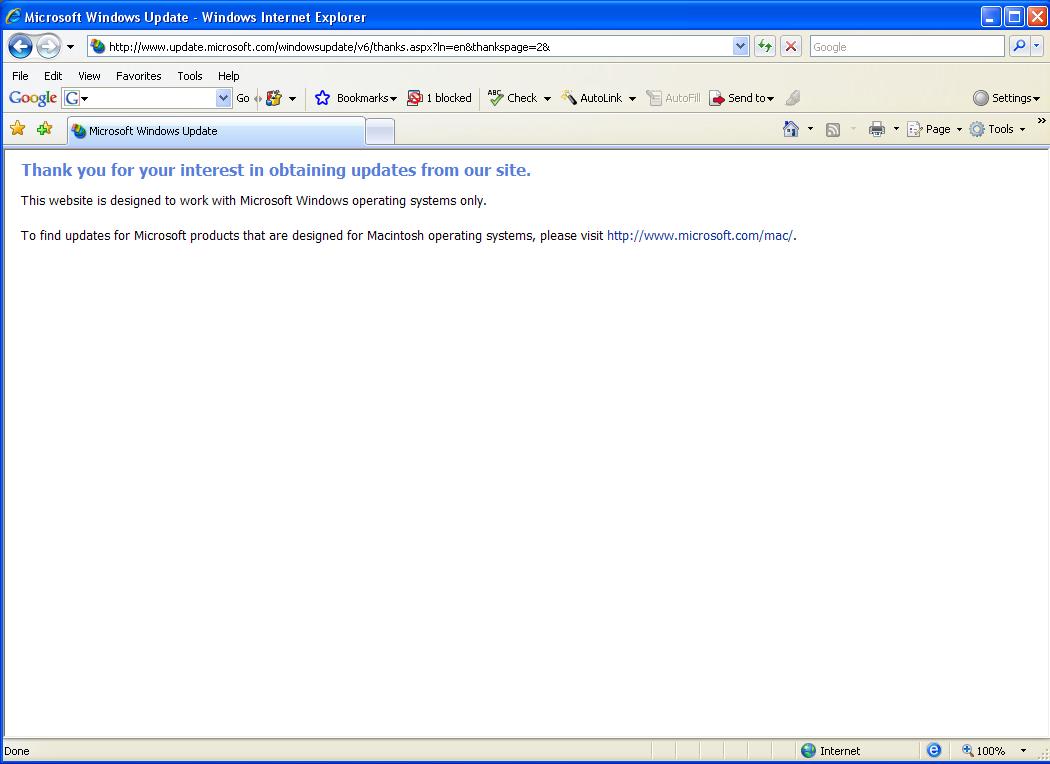The width and height of the screenshot is (1050, 764).
Task: Click Add to Favorites star-plus icon
Action: [x=44, y=129]
